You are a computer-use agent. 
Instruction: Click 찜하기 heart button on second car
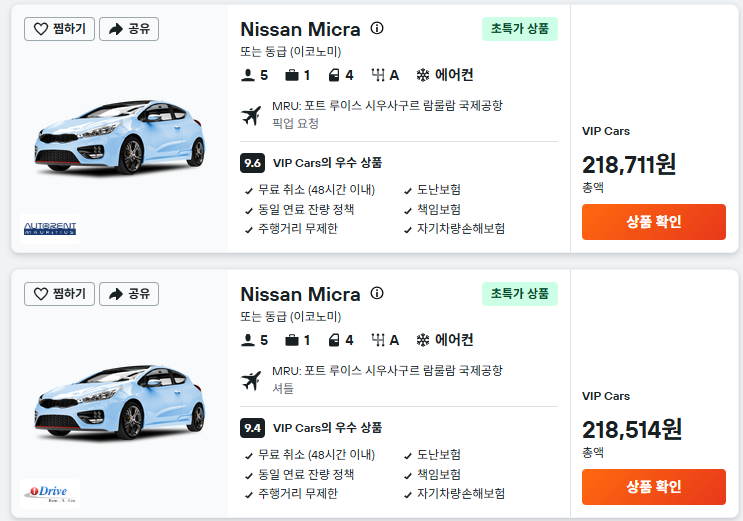59,294
